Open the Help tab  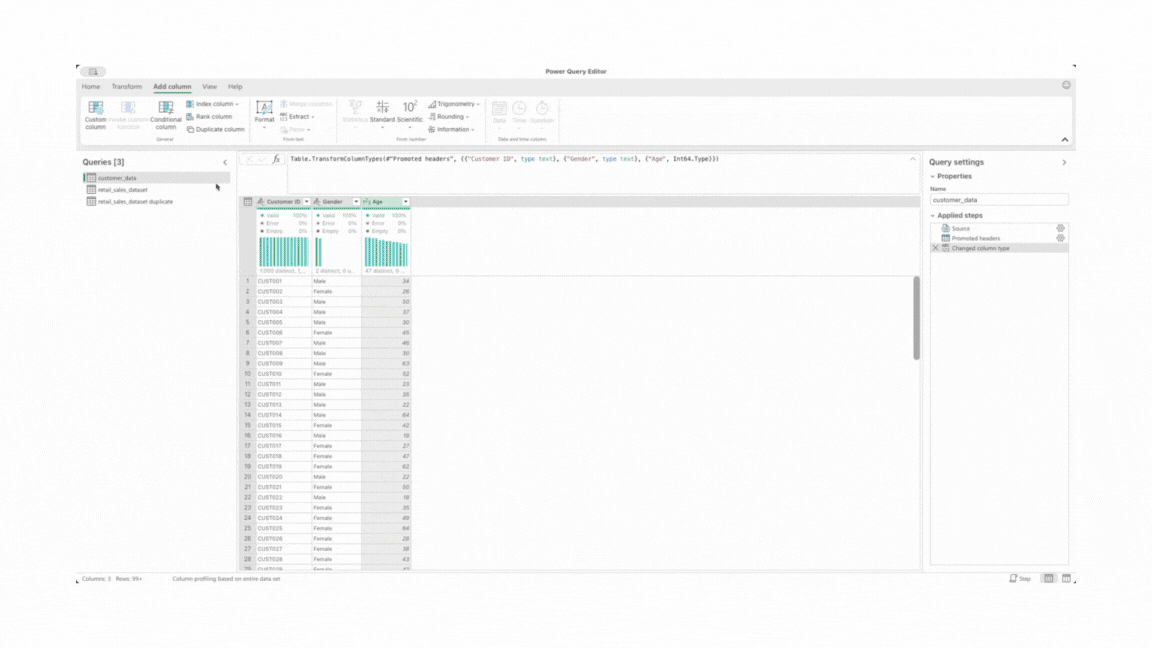[235, 87]
